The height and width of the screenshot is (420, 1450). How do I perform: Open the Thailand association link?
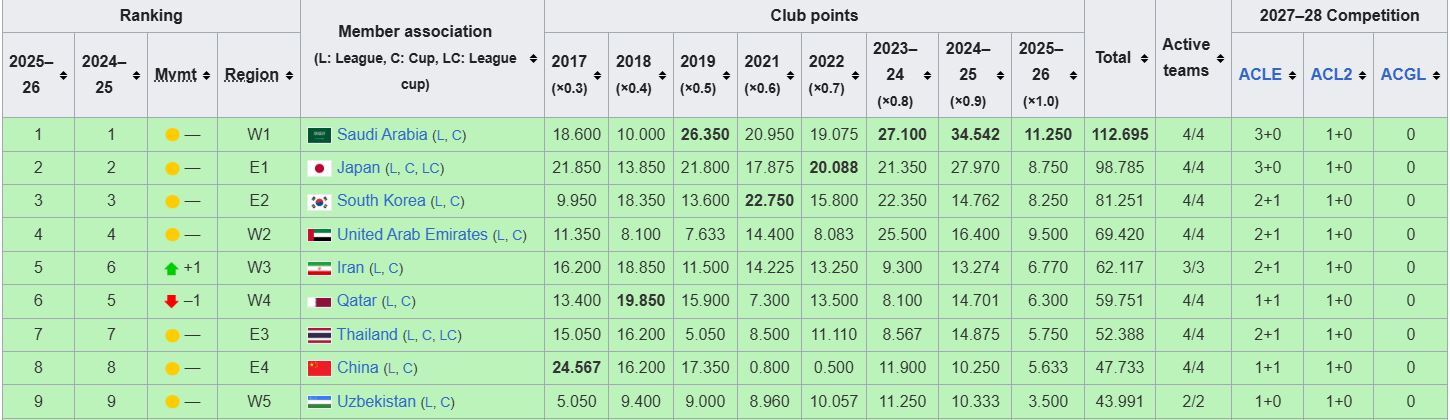click(x=367, y=335)
